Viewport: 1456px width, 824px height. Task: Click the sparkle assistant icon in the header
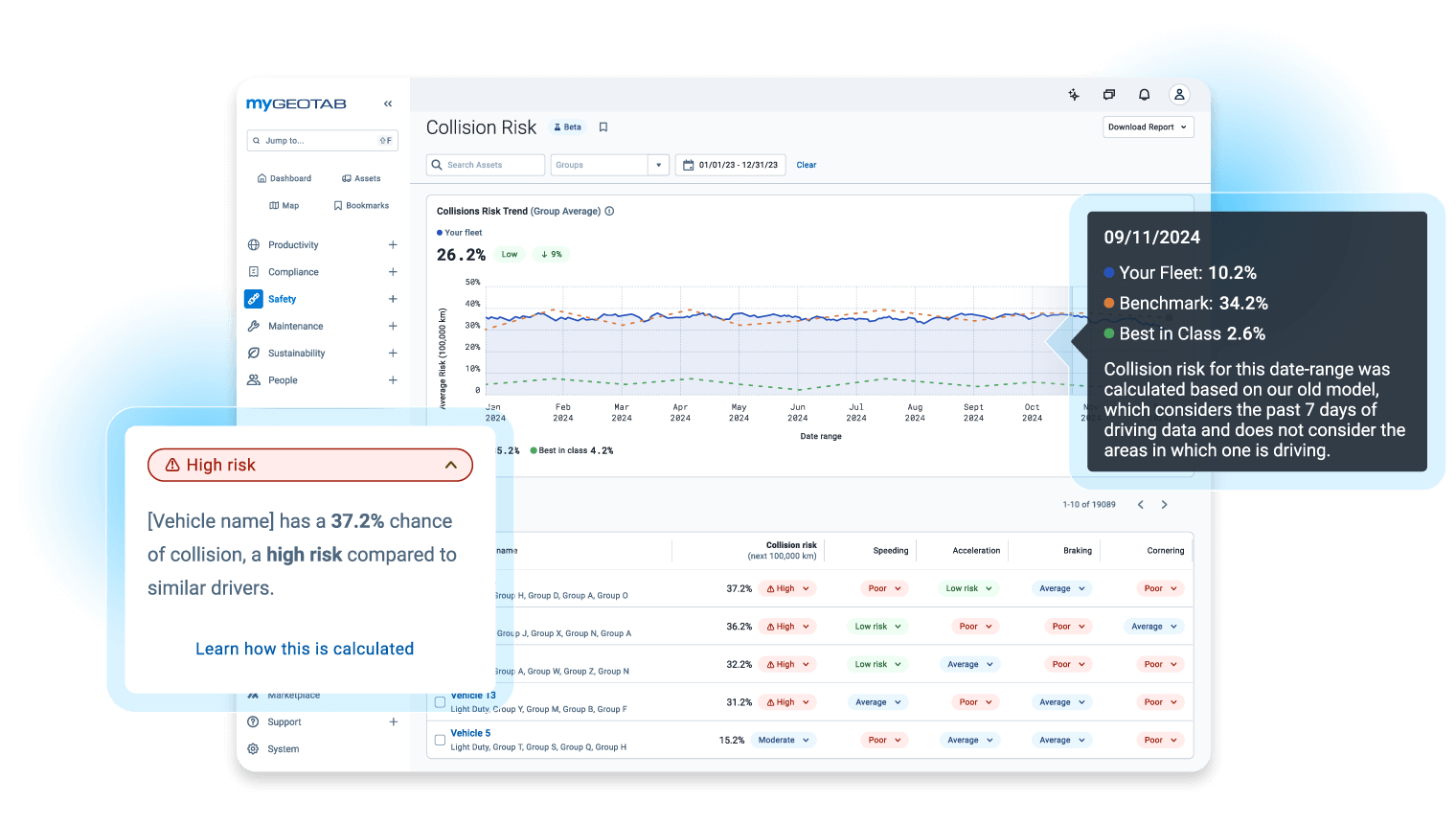(1074, 95)
